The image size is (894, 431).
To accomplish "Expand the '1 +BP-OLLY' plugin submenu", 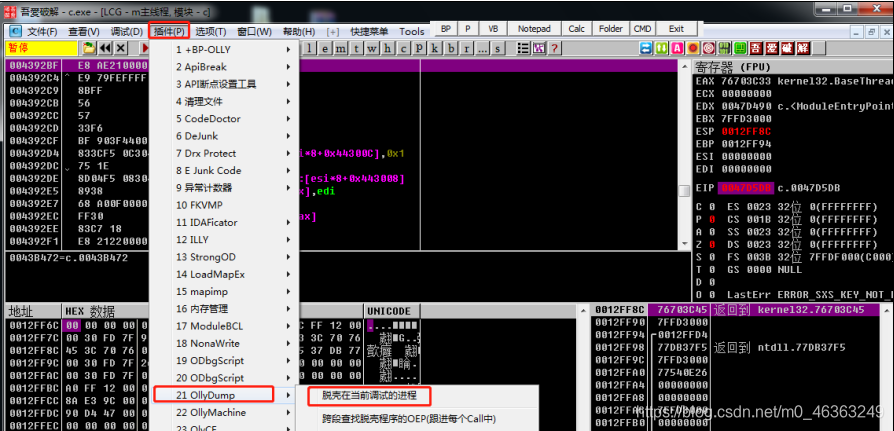I will [224, 50].
